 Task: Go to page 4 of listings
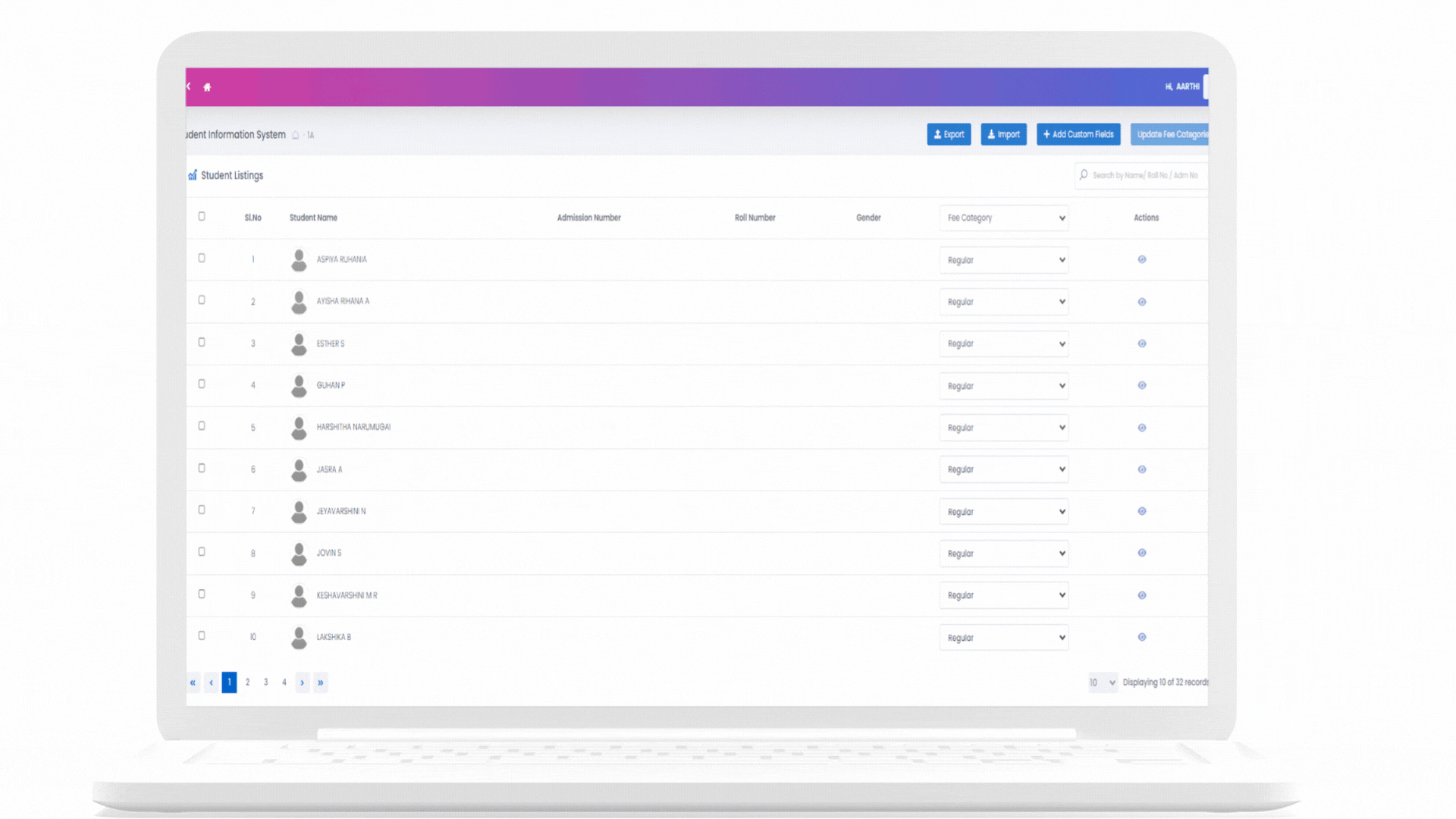284,682
